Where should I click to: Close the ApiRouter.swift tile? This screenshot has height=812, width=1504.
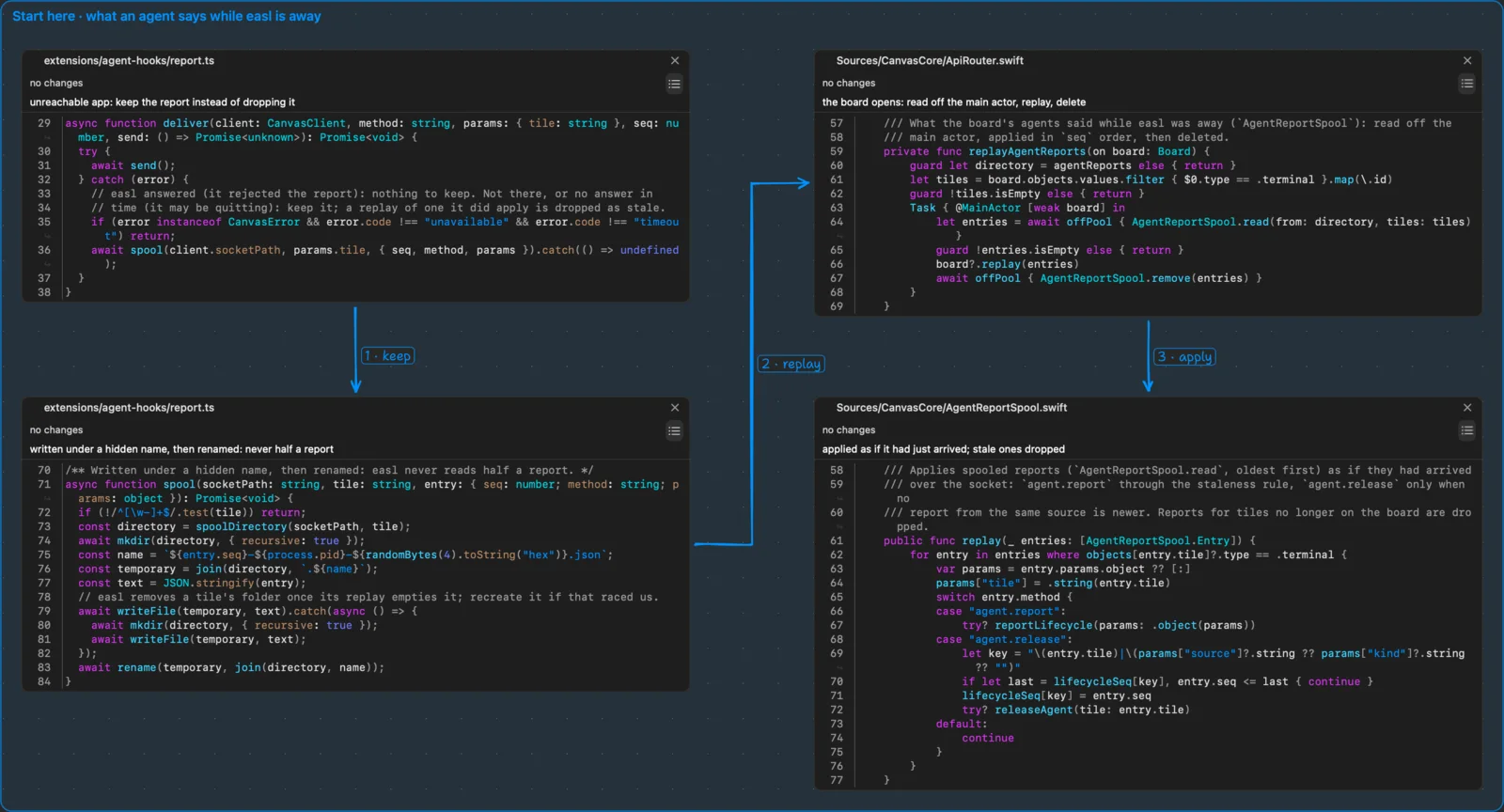(1467, 60)
